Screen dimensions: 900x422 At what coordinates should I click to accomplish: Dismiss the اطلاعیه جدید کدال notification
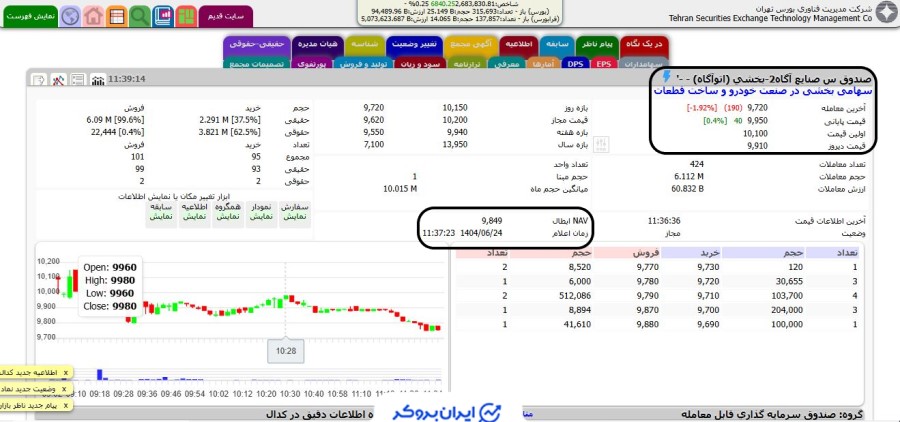65,372
